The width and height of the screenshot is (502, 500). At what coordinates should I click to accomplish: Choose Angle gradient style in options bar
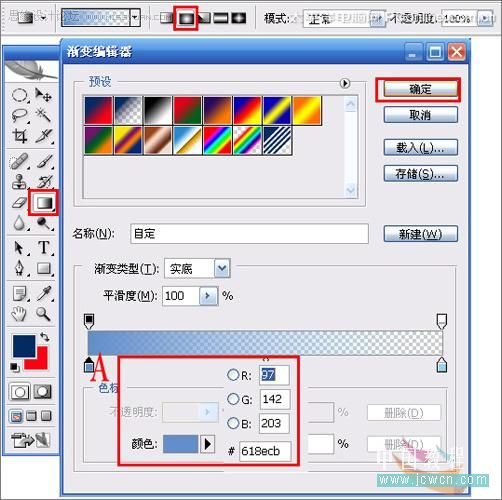coord(204,18)
